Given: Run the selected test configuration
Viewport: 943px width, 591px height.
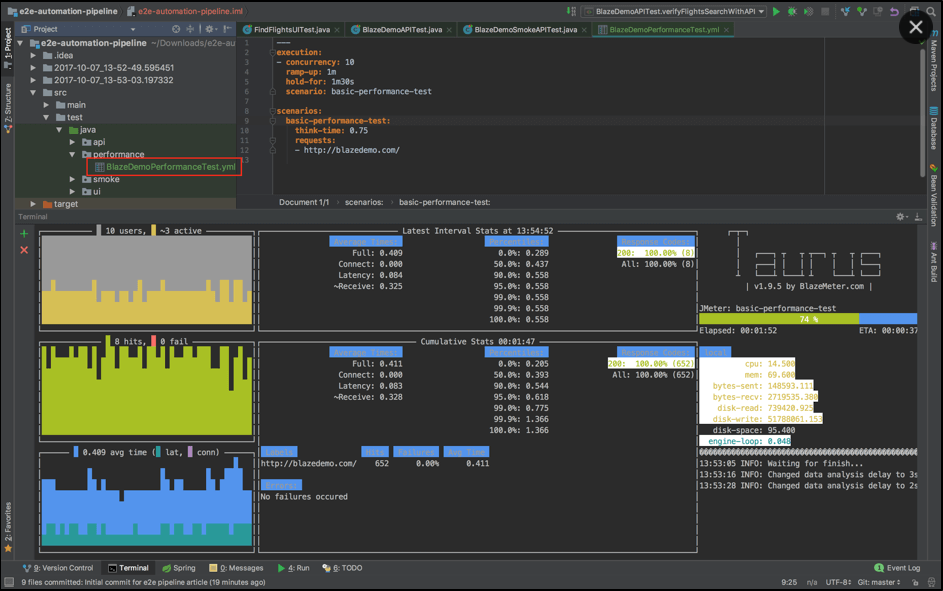Looking at the screenshot, I should tap(777, 12).
